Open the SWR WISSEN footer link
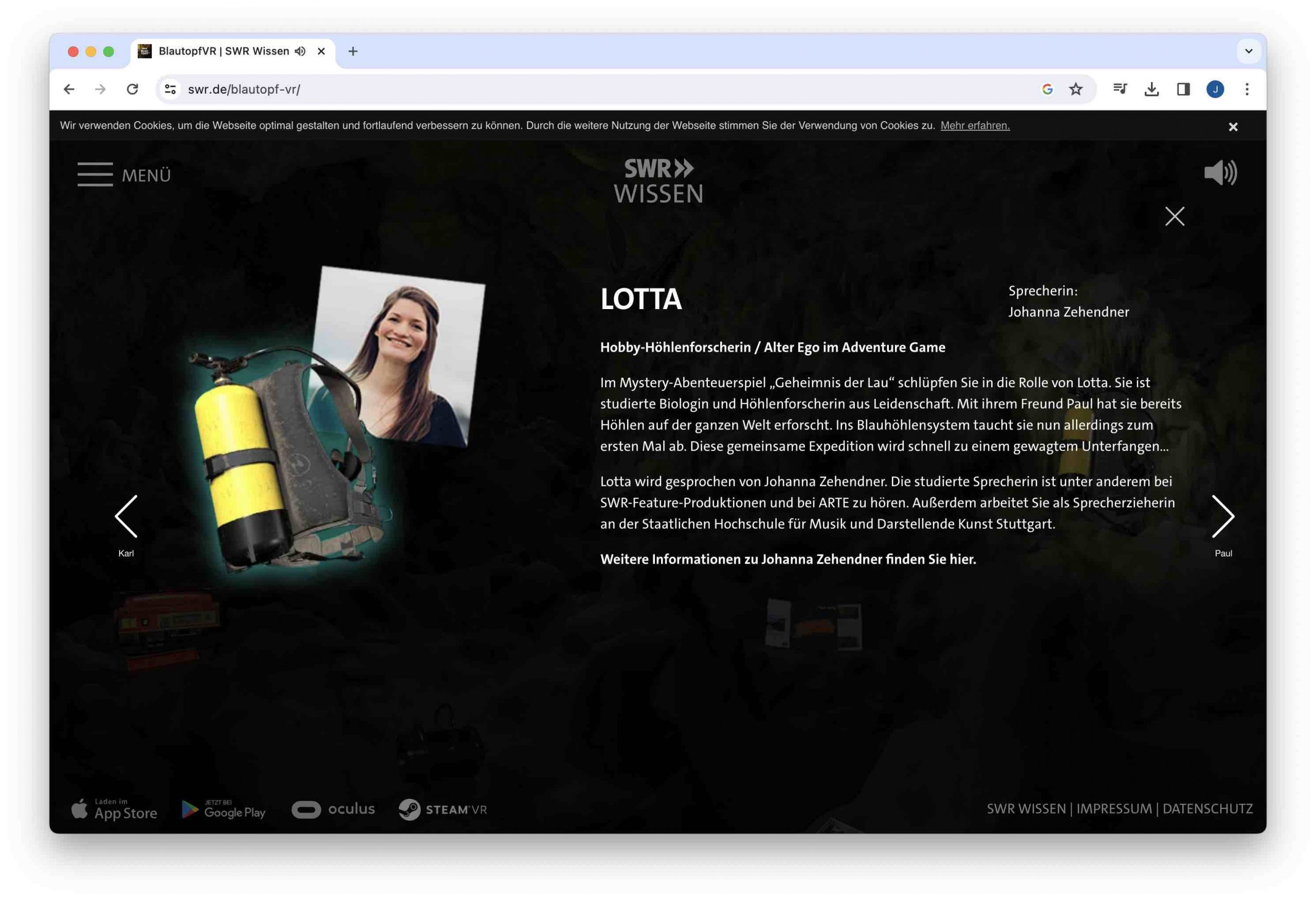 click(1026, 808)
